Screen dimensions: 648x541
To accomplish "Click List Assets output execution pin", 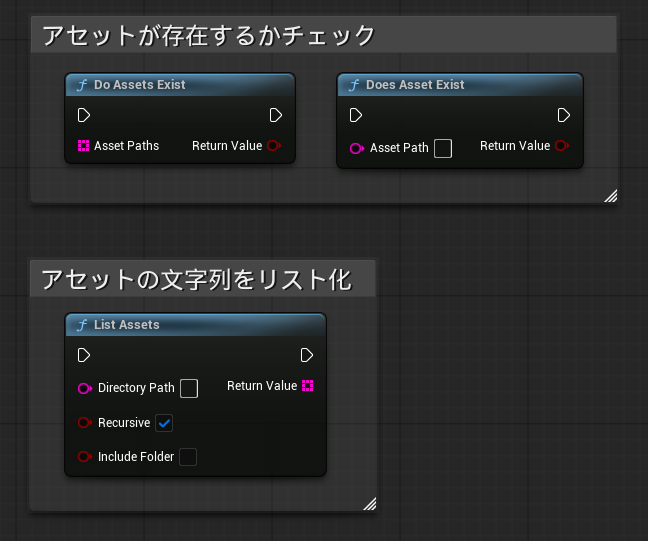I will coord(307,355).
